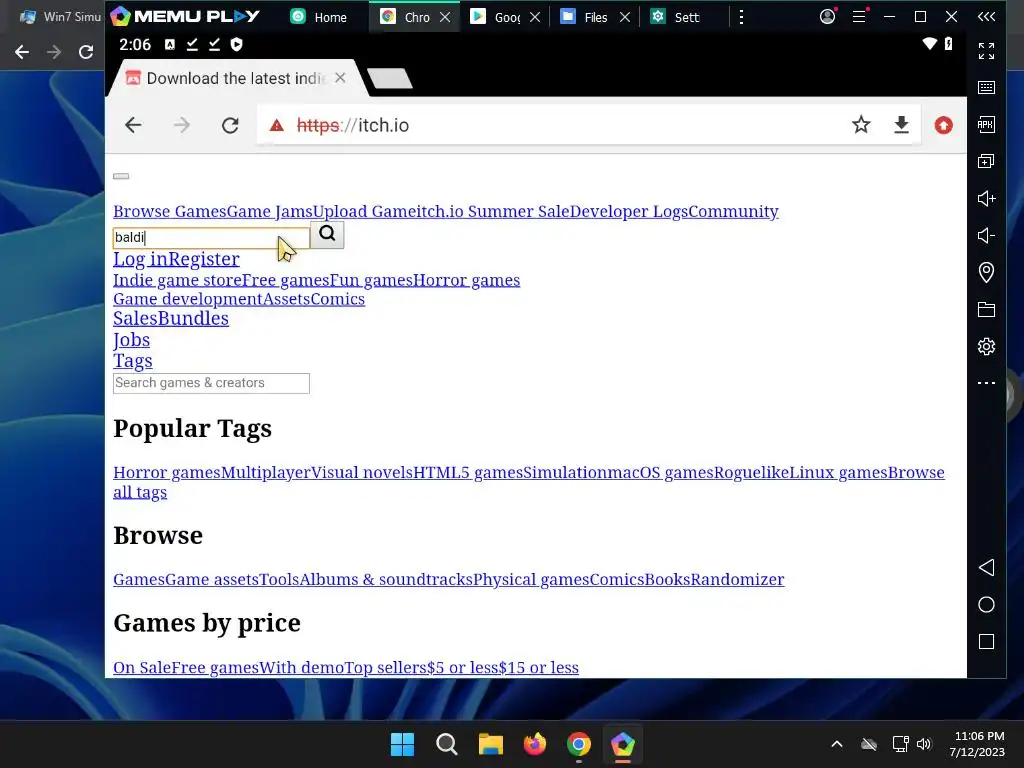1024x768 pixels.
Task: Open the Tags link
Action: point(133,361)
